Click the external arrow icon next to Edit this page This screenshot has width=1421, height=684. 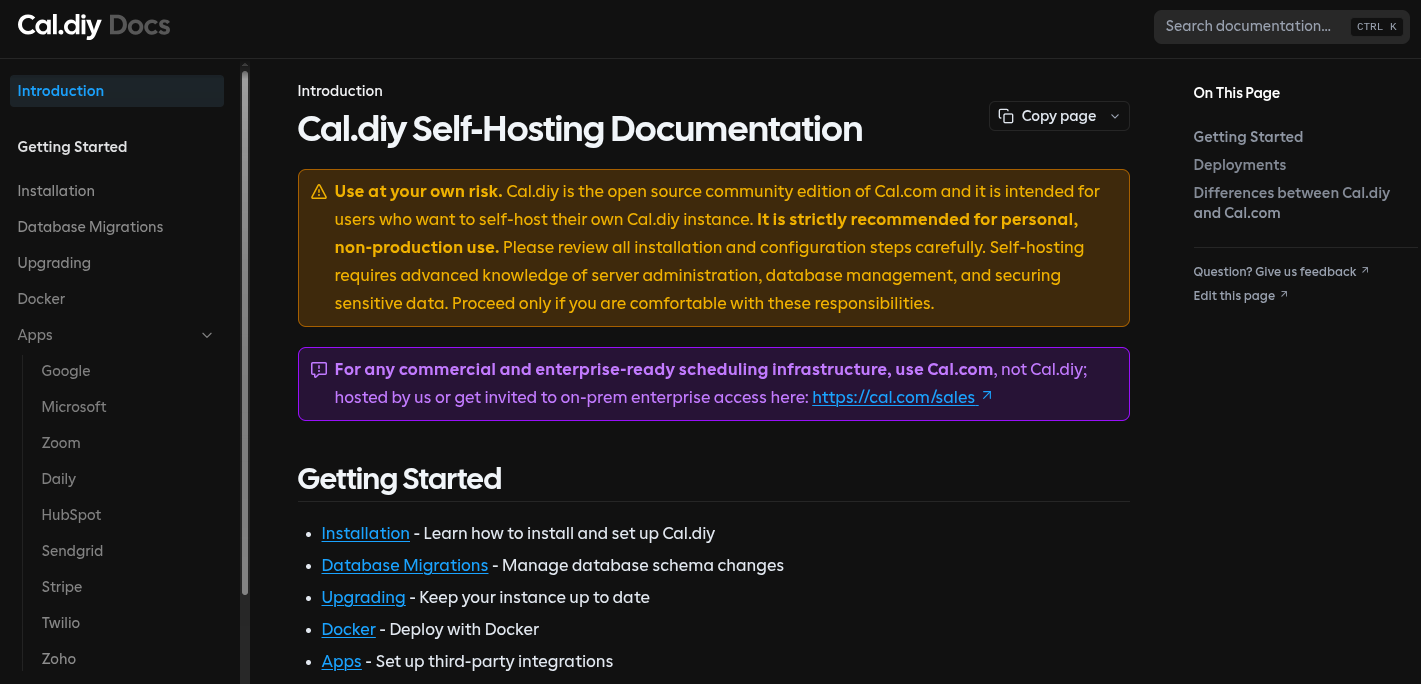click(x=1284, y=295)
